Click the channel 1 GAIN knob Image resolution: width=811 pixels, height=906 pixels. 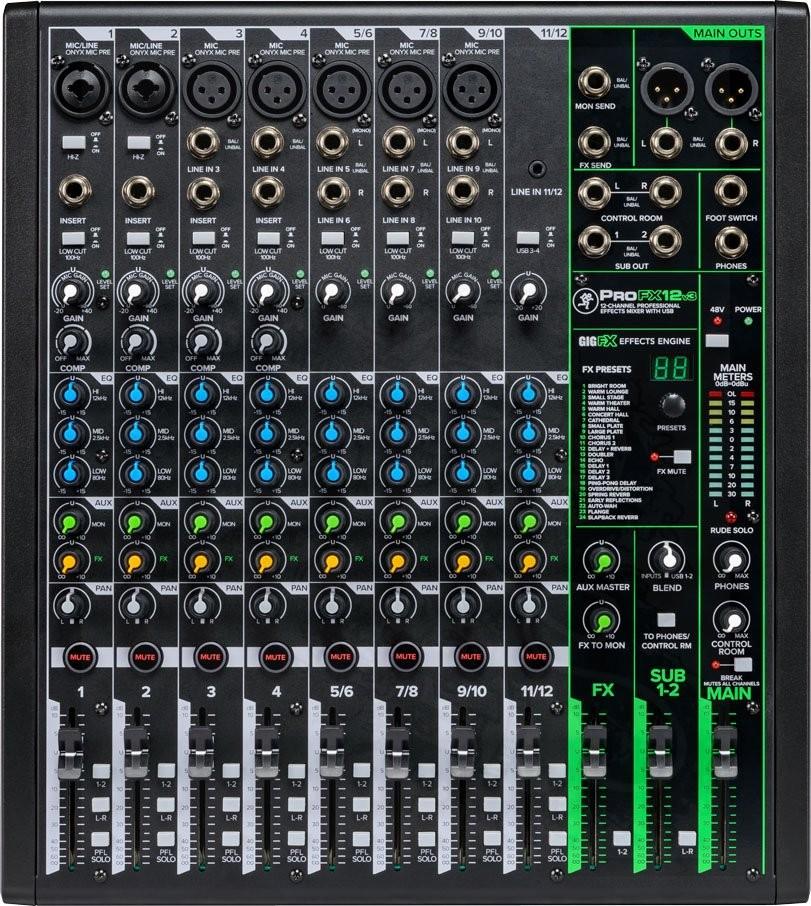72,293
